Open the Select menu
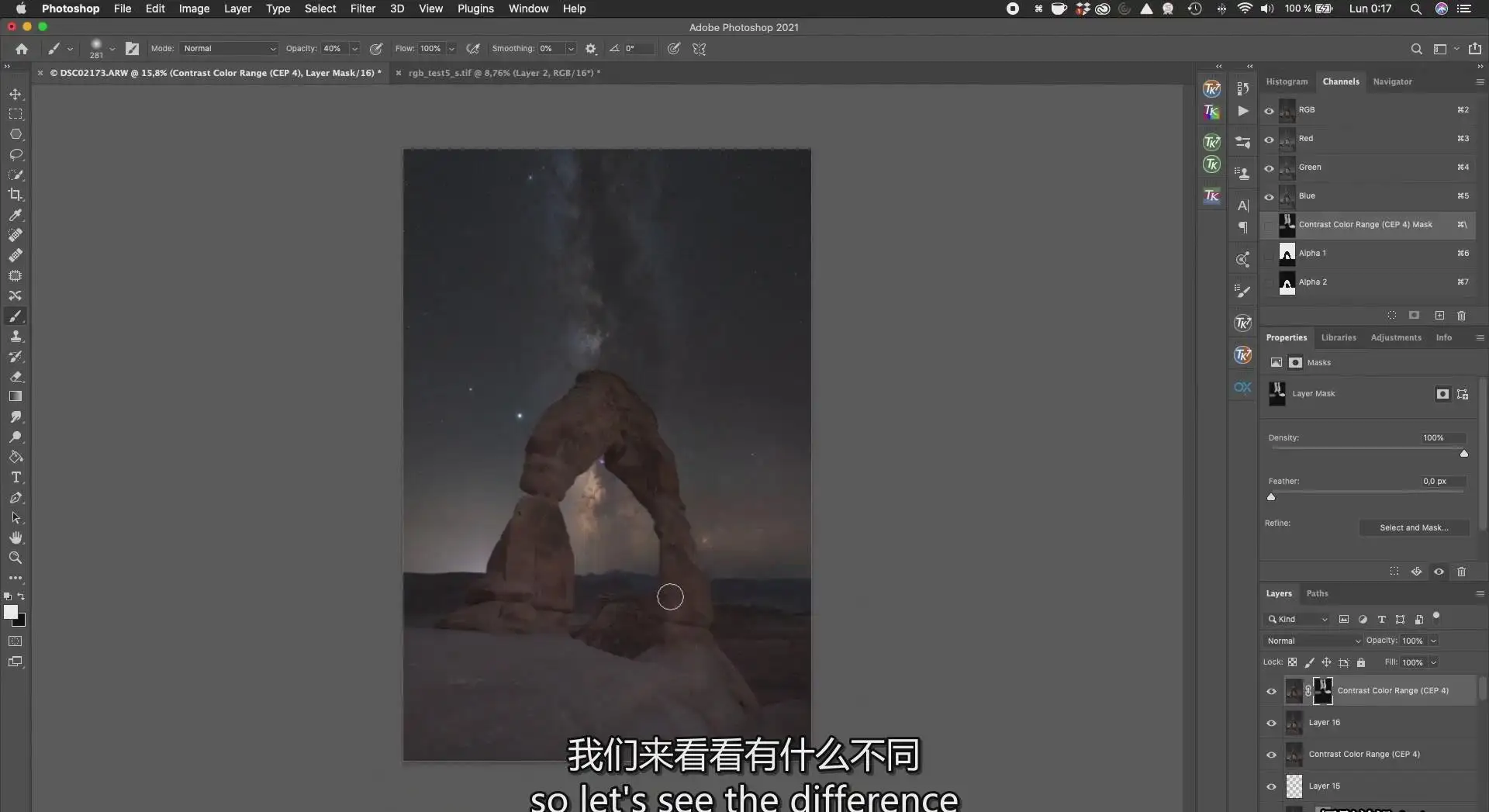The width and height of the screenshot is (1489, 812). click(x=320, y=9)
